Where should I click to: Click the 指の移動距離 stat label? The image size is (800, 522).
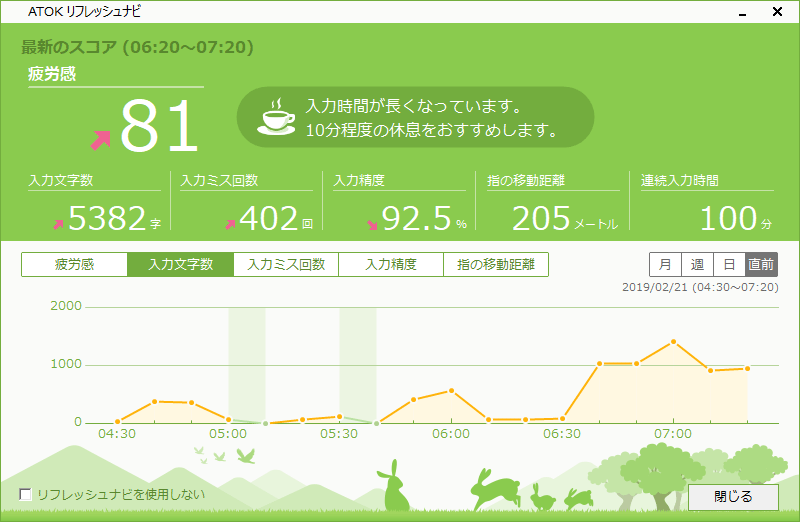[x=526, y=181]
